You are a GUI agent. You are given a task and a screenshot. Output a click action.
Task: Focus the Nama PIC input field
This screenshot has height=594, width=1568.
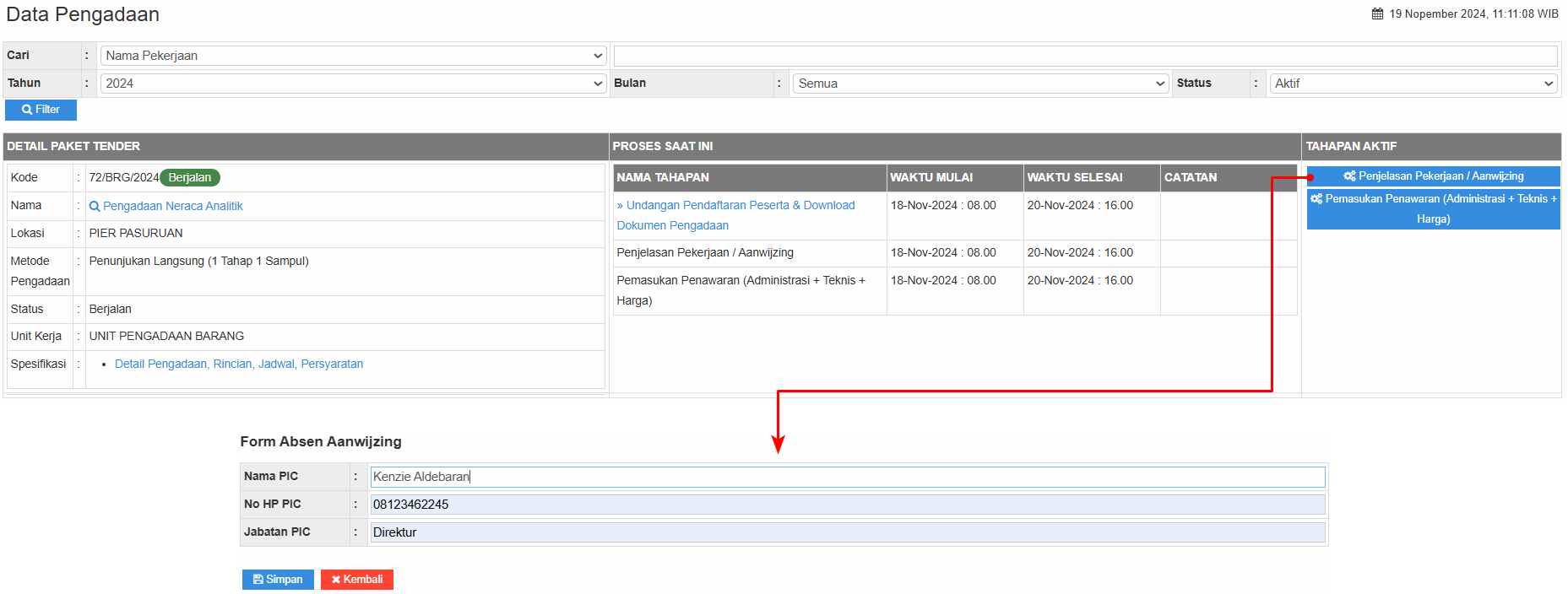point(847,477)
